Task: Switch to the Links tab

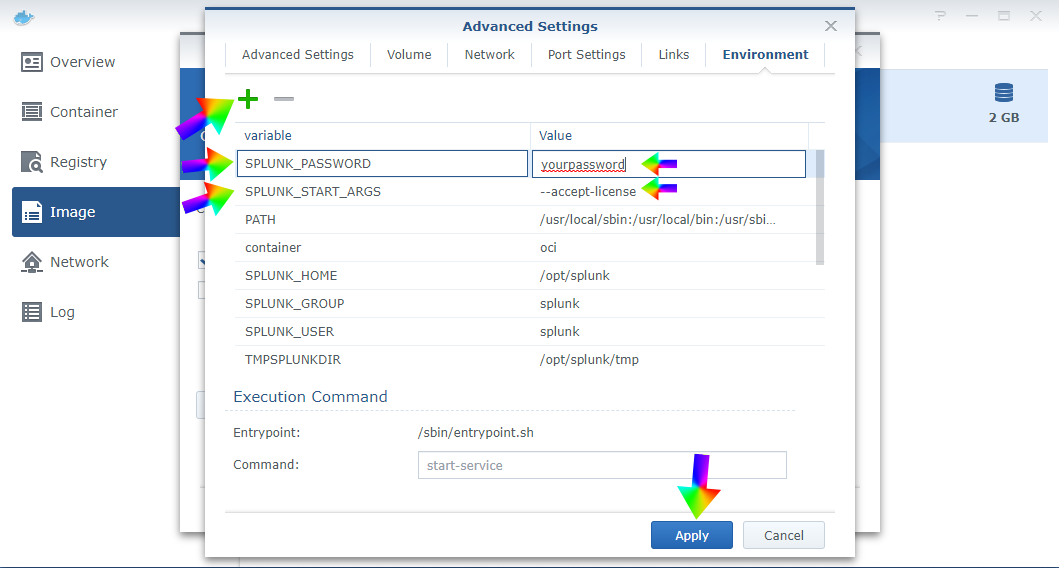Action: point(674,55)
